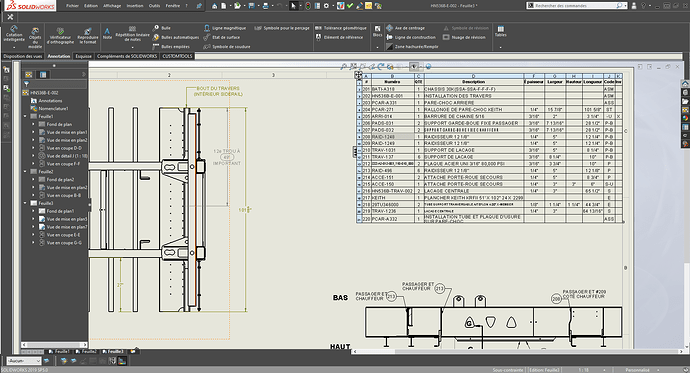Image resolution: width=690 pixels, height=373 pixels.
Task: Click balloon 208 near CÔTÉ CHAUFFEUR
Action: coord(556,299)
